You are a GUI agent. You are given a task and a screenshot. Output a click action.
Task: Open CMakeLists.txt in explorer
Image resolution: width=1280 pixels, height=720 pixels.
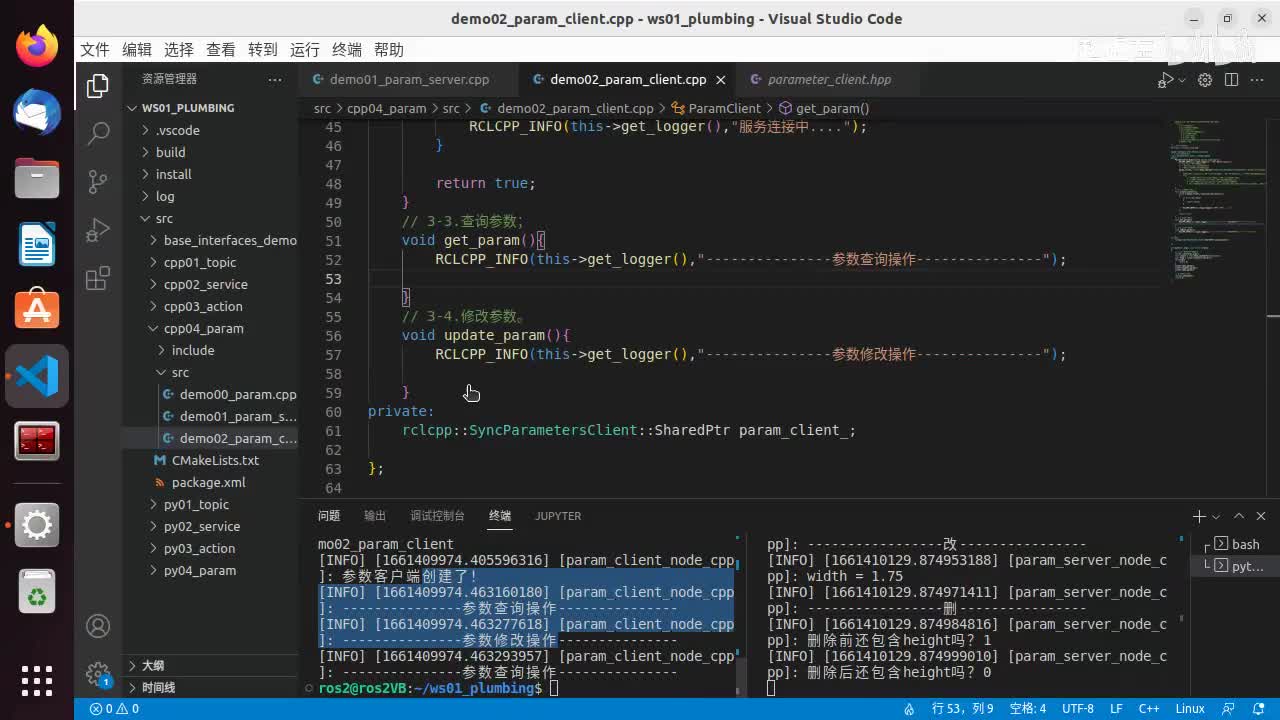215,460
